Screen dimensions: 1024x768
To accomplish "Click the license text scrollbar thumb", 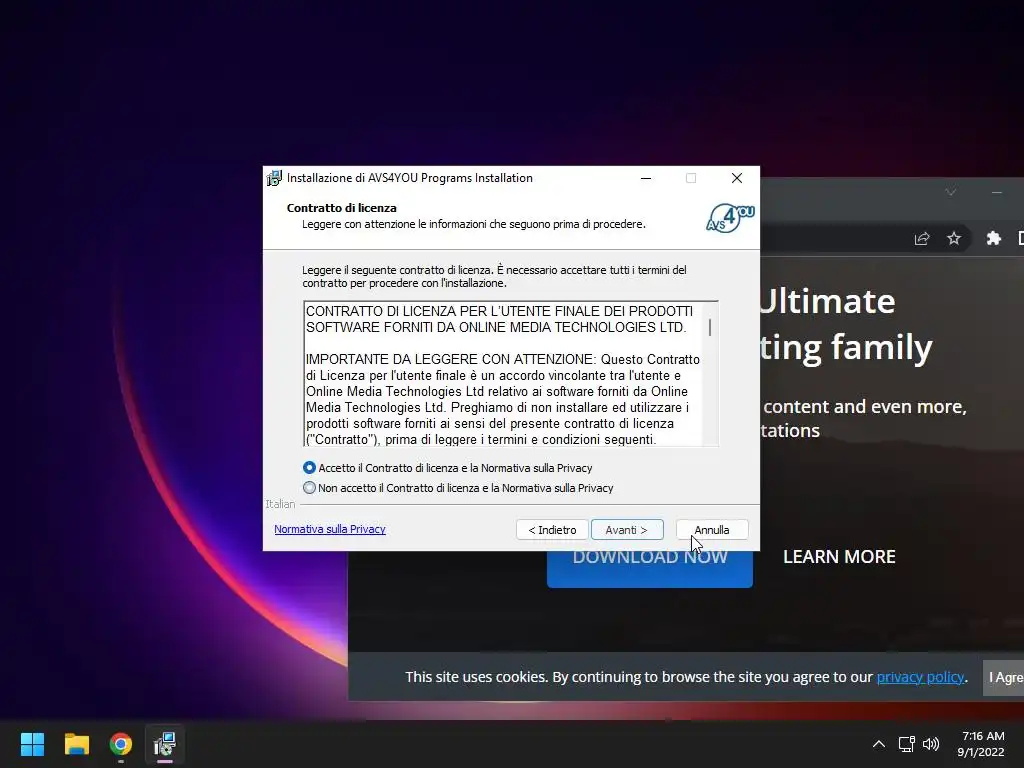I will [x=710, y=327].
